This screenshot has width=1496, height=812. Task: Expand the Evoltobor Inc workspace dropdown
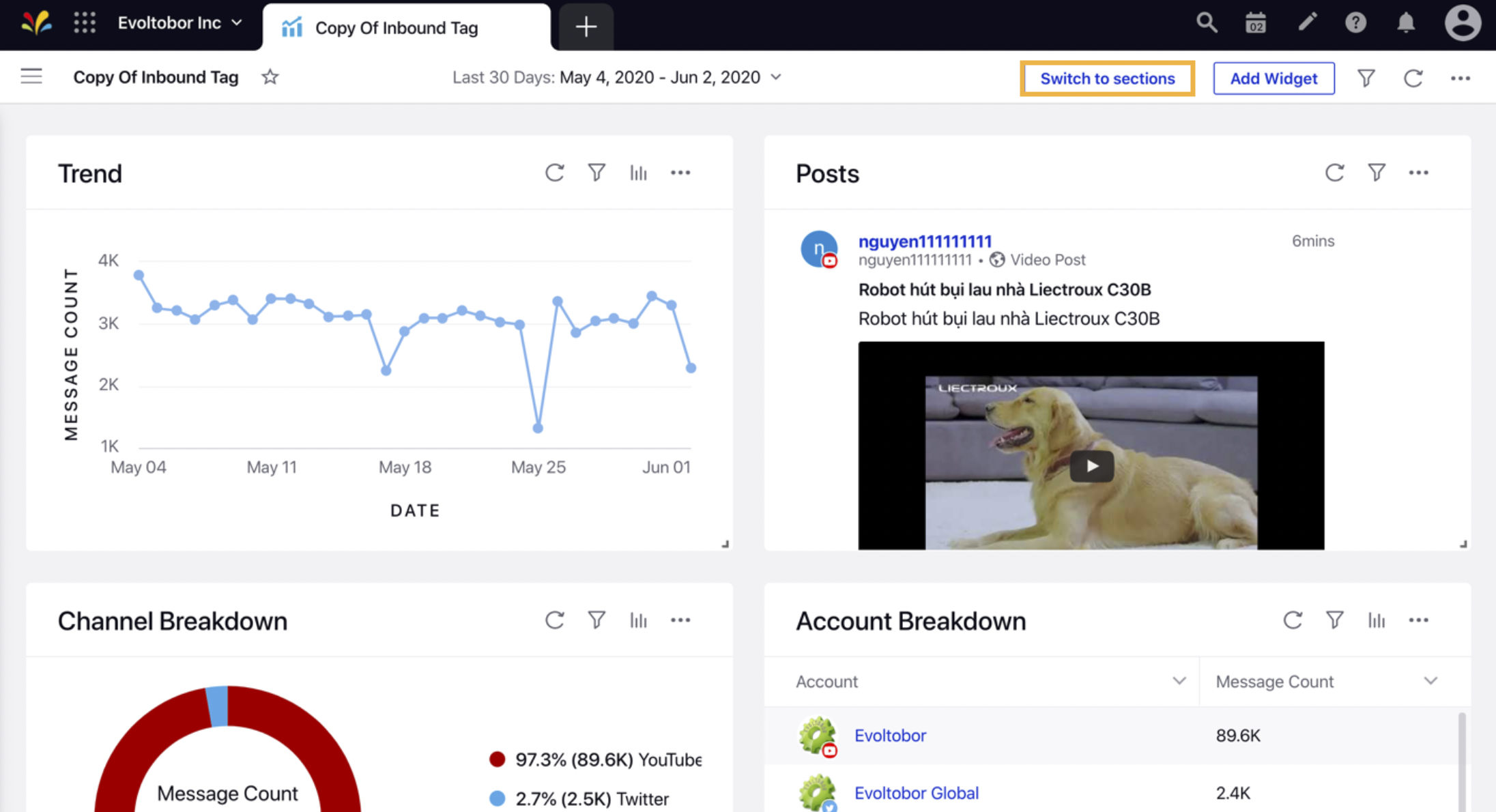click(x=179, y=23)
